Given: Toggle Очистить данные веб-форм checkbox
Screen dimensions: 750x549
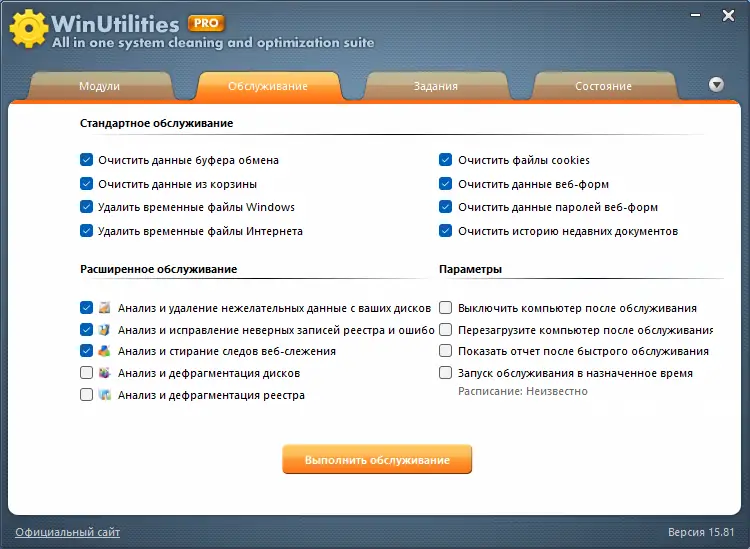Looking at the screenshot, I should (445, 184).
